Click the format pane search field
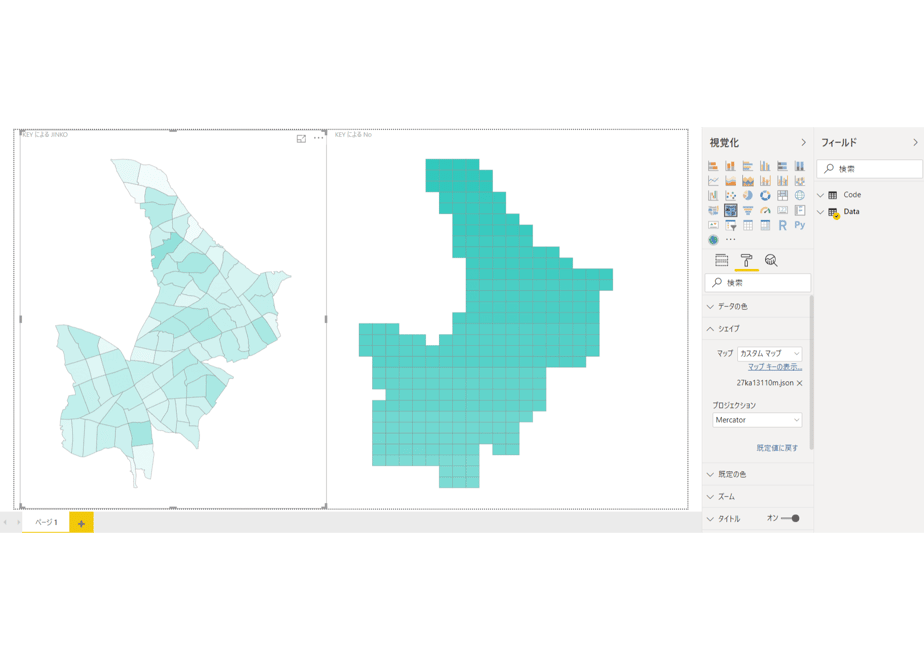The height and width of the screenshot is (660, 924). click(758, 283)
